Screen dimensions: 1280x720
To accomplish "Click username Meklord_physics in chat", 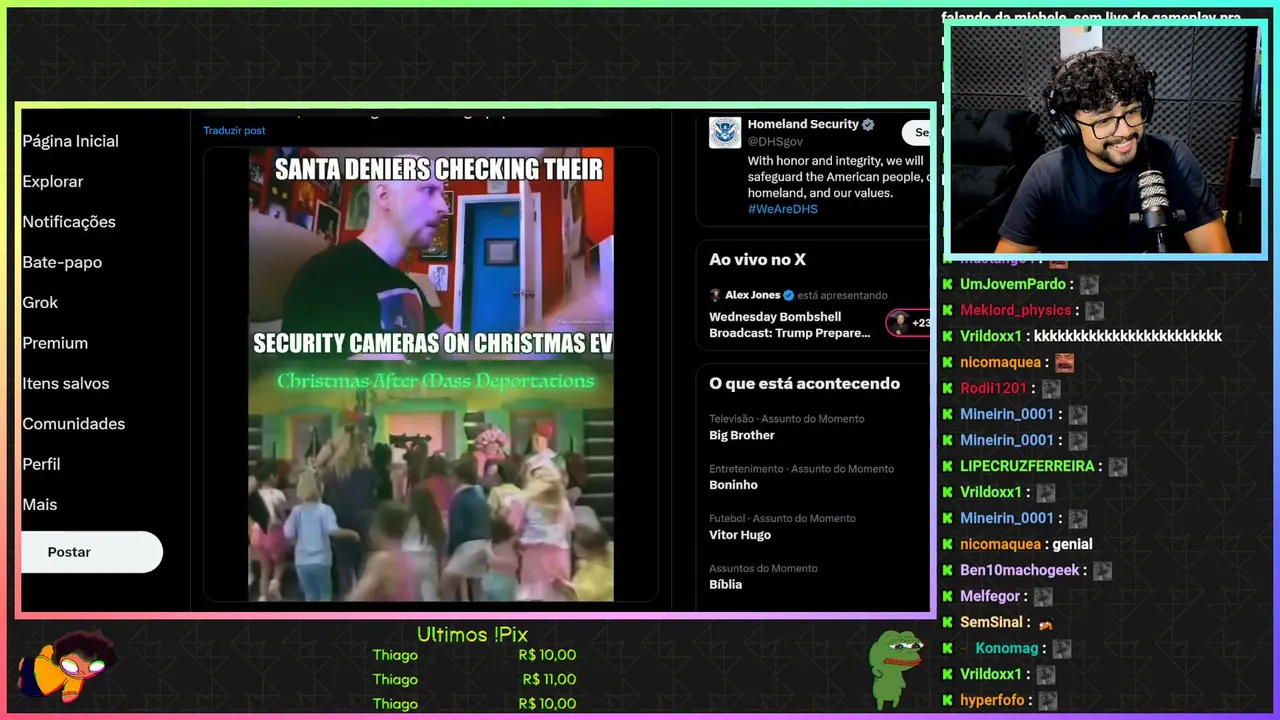I will point(1016,310).
